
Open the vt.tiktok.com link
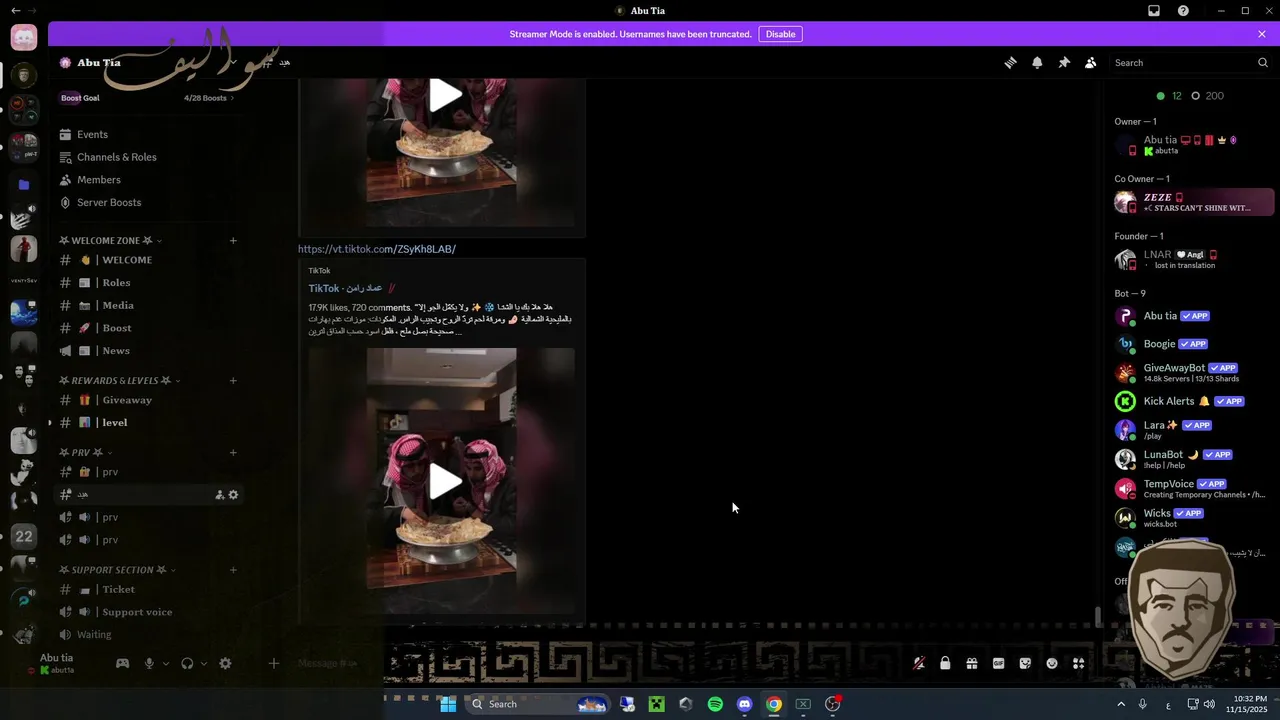pos(376,249)
